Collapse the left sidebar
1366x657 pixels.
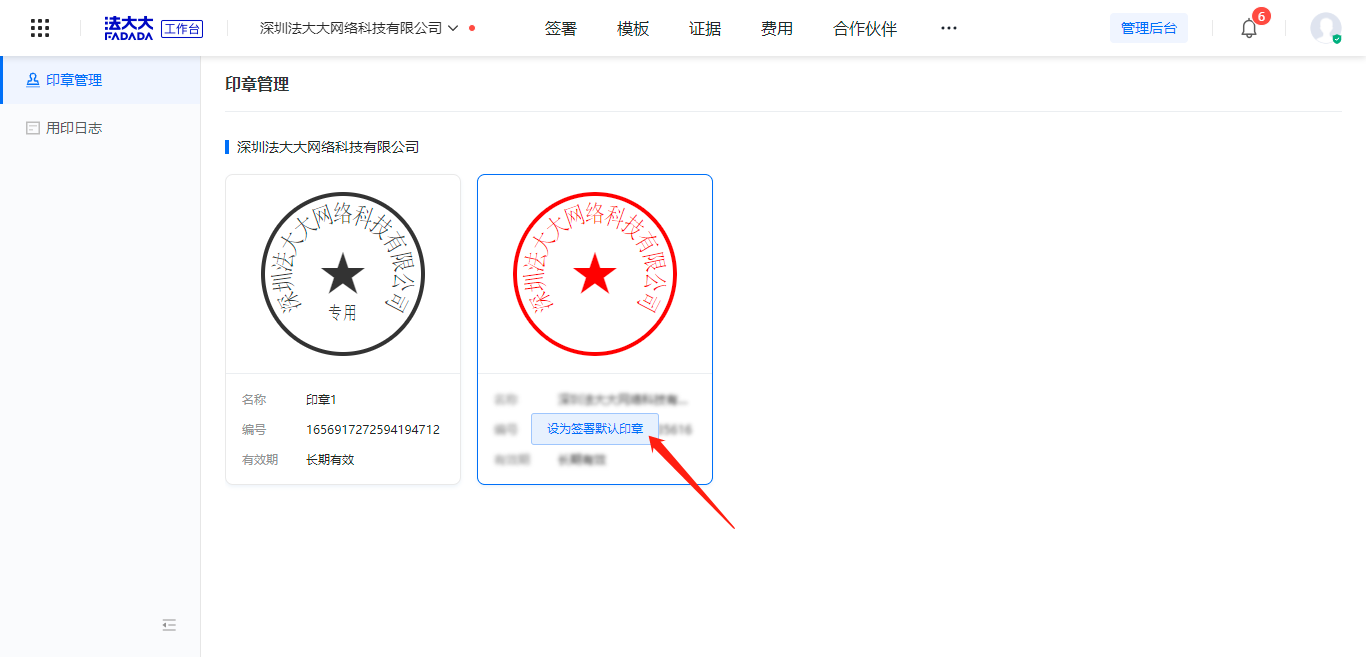169,625
